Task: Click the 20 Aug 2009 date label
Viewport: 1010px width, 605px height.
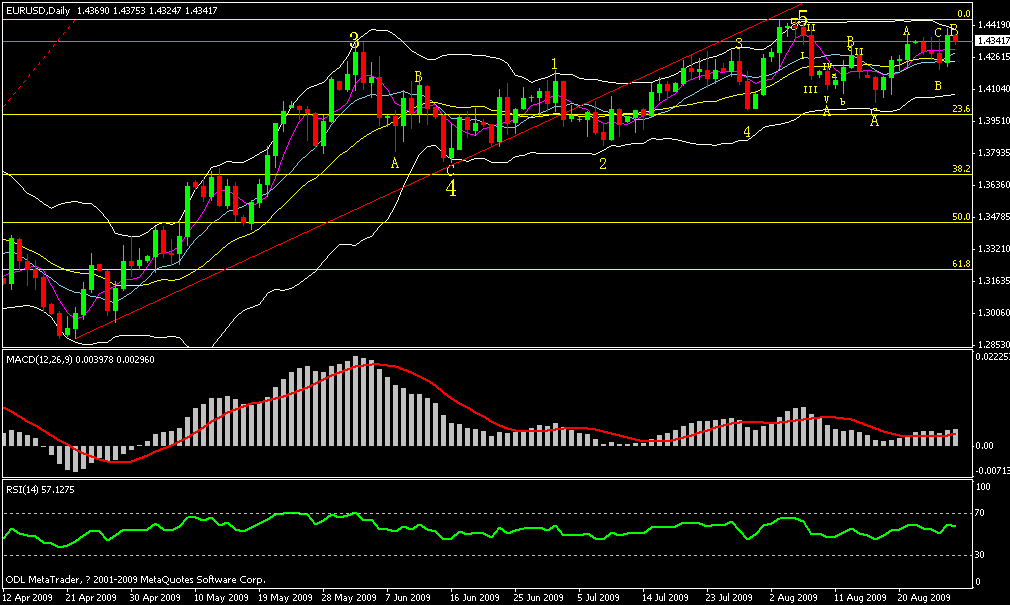Action: (924, 597)
